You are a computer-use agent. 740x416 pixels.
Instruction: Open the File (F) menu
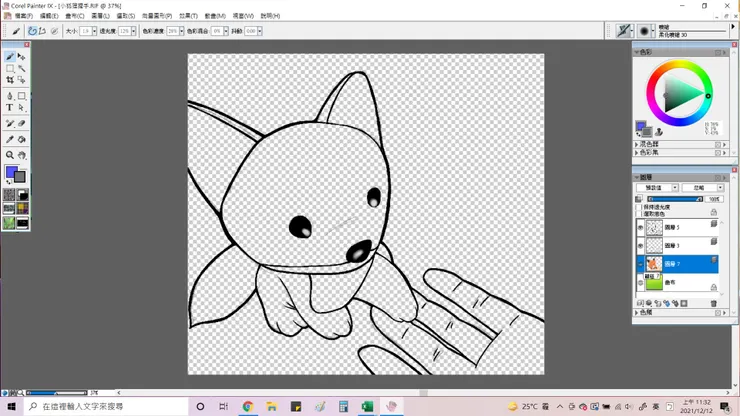(x=24, y=16)
